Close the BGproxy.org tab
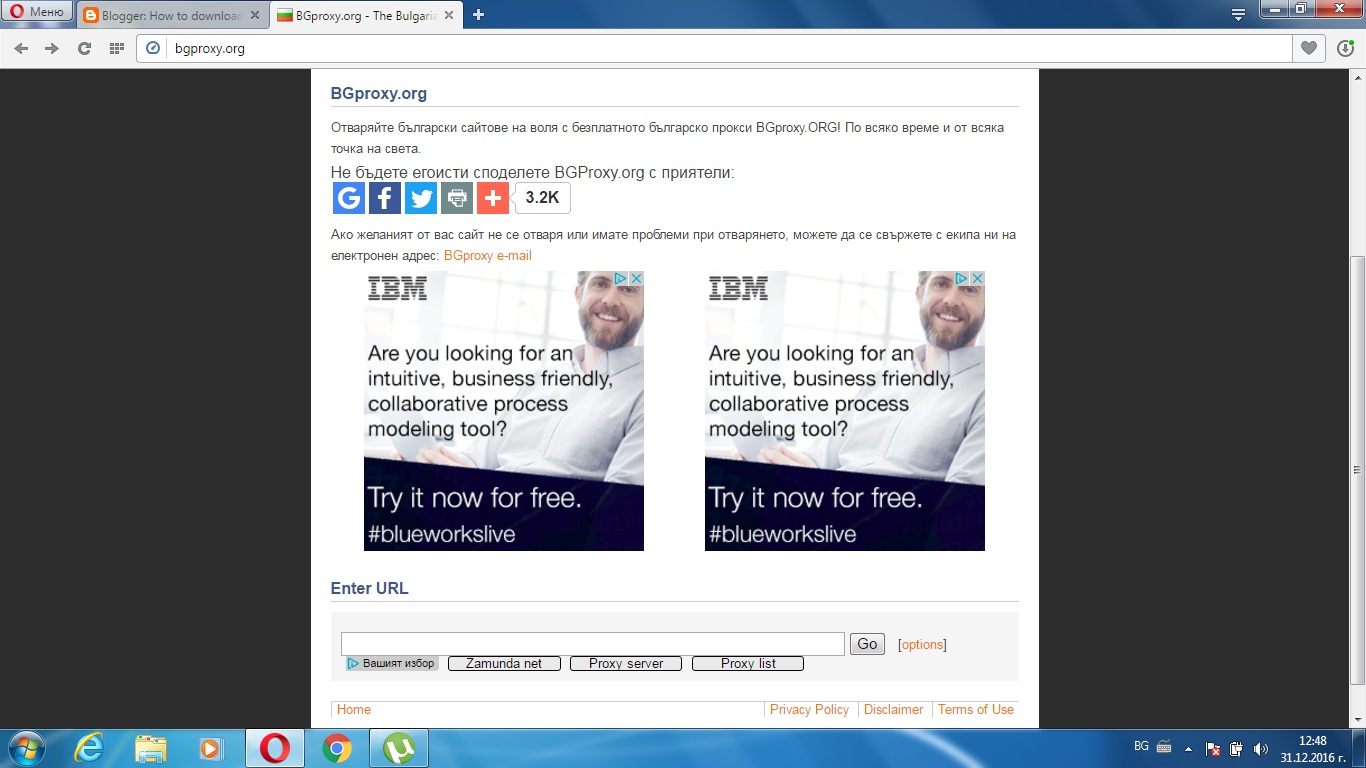Viewport: 1366px width, 768px height. click(450, 16)
